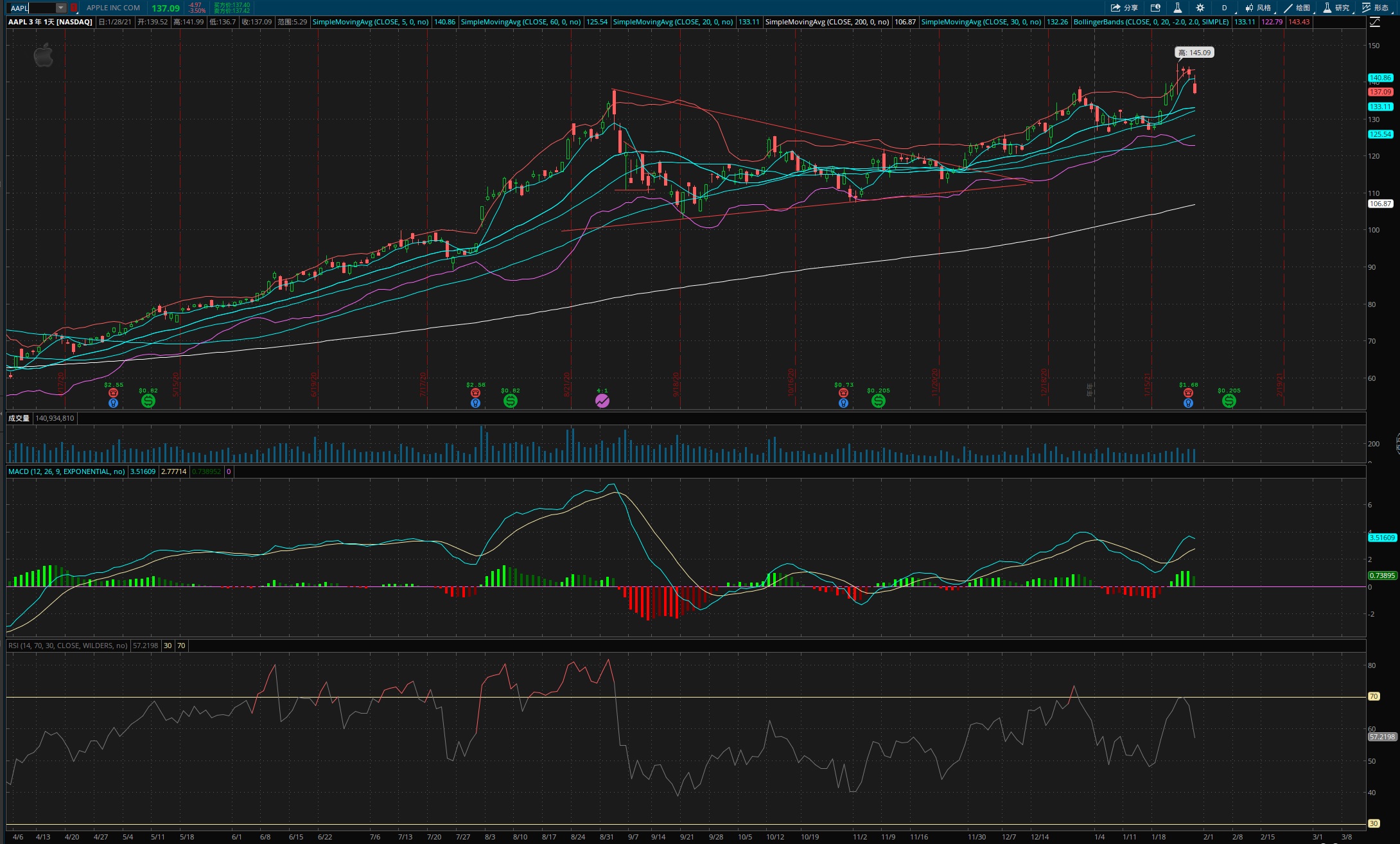Click MACD value 3.51609 in header
Screen dimensions: 1400x844
click(143, 471)
